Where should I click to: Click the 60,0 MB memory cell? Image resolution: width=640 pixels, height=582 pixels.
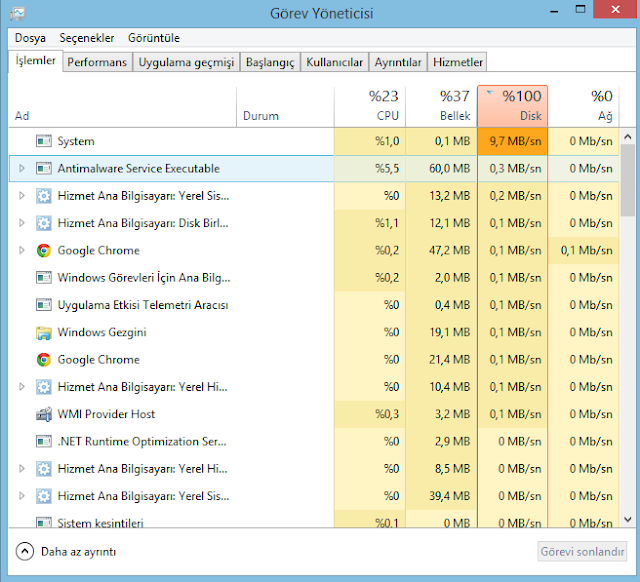pyautogui.click(x=441, y=169)
